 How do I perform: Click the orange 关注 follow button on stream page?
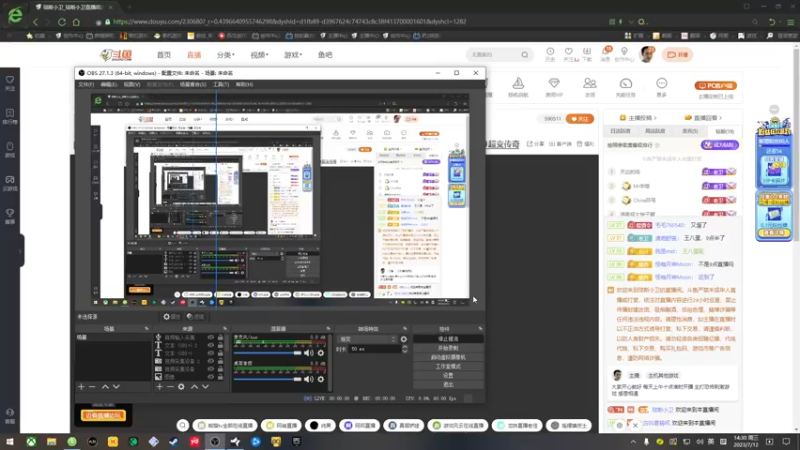[x=580, y=119]
